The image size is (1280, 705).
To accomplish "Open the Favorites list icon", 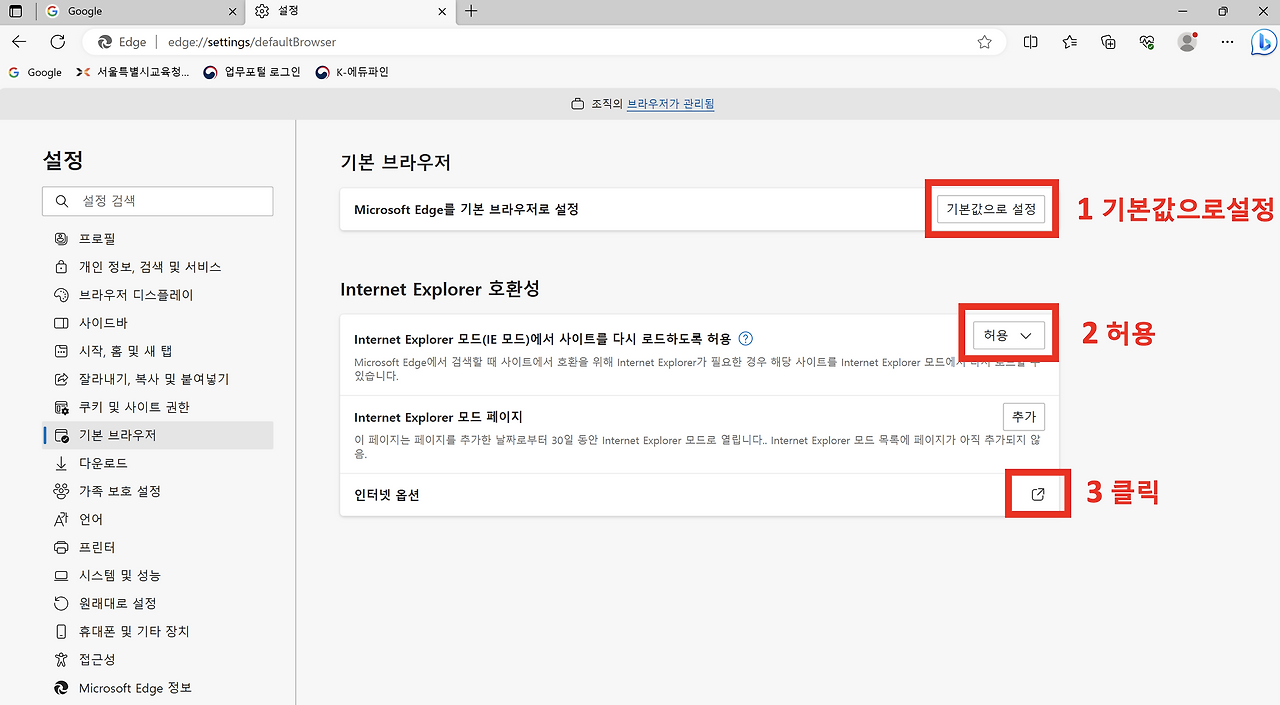I will coord(1070,42).
